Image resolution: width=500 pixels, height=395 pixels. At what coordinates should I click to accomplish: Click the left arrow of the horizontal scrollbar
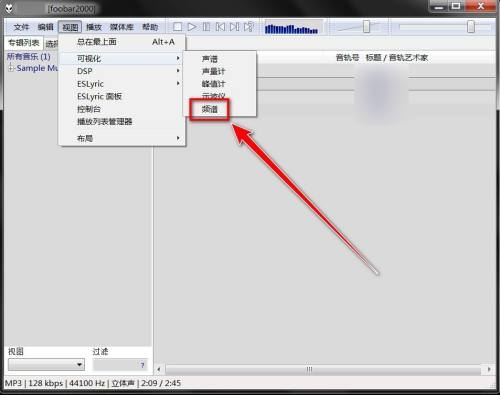tap(159, 369)
